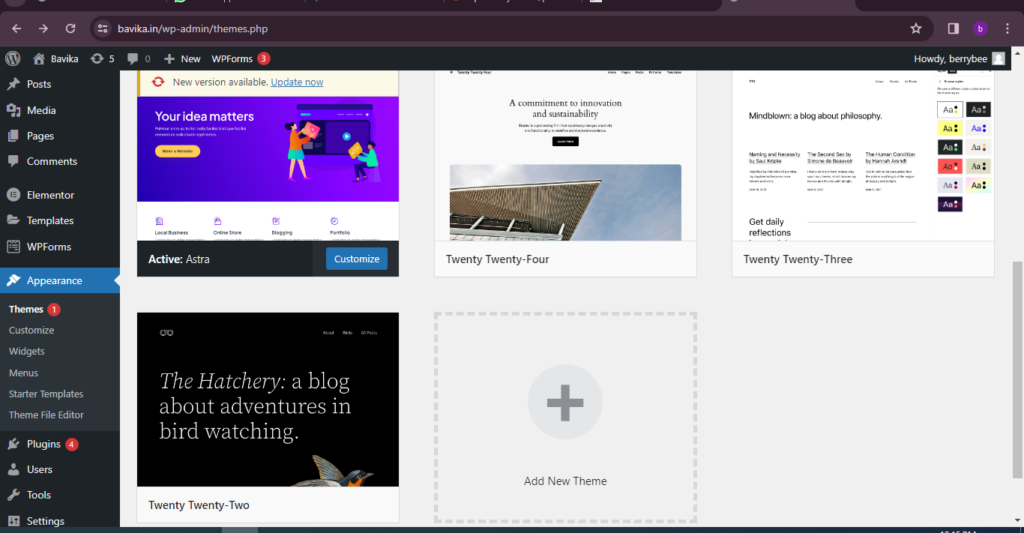The height and width of the screenshot is (533, 1024).
Task: Open the Chrome profile avatar
Action: 980,29
